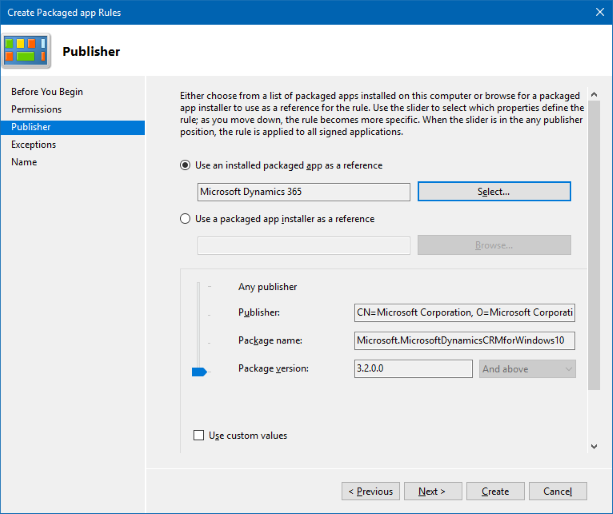Image resolution: width=613 pixels, height=514 pixels.
Task: Click the Package version text field
Action: 412,369
